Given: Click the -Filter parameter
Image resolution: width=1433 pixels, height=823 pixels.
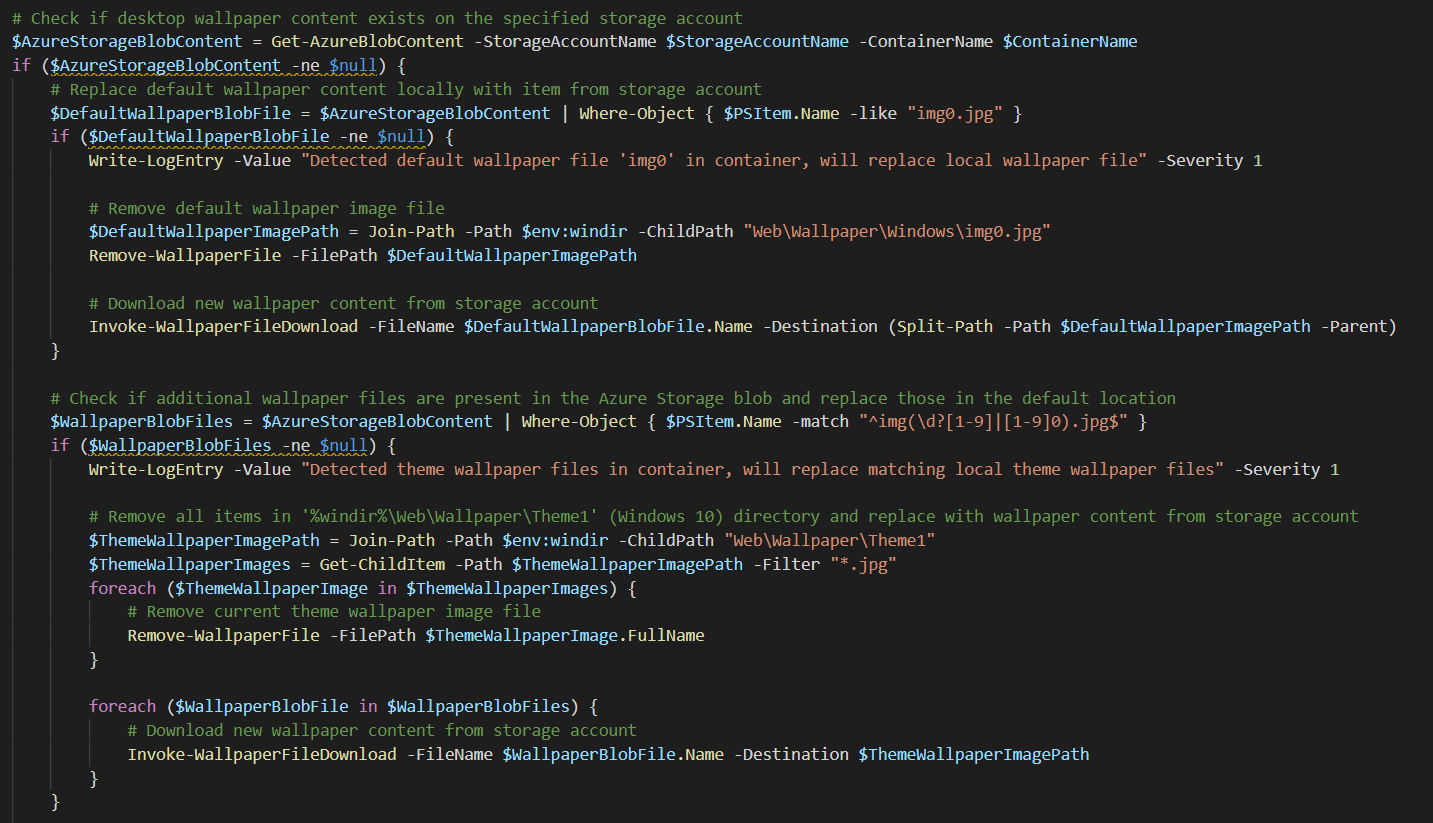Looking at the screenshot, I should click(x=786, y=564).
